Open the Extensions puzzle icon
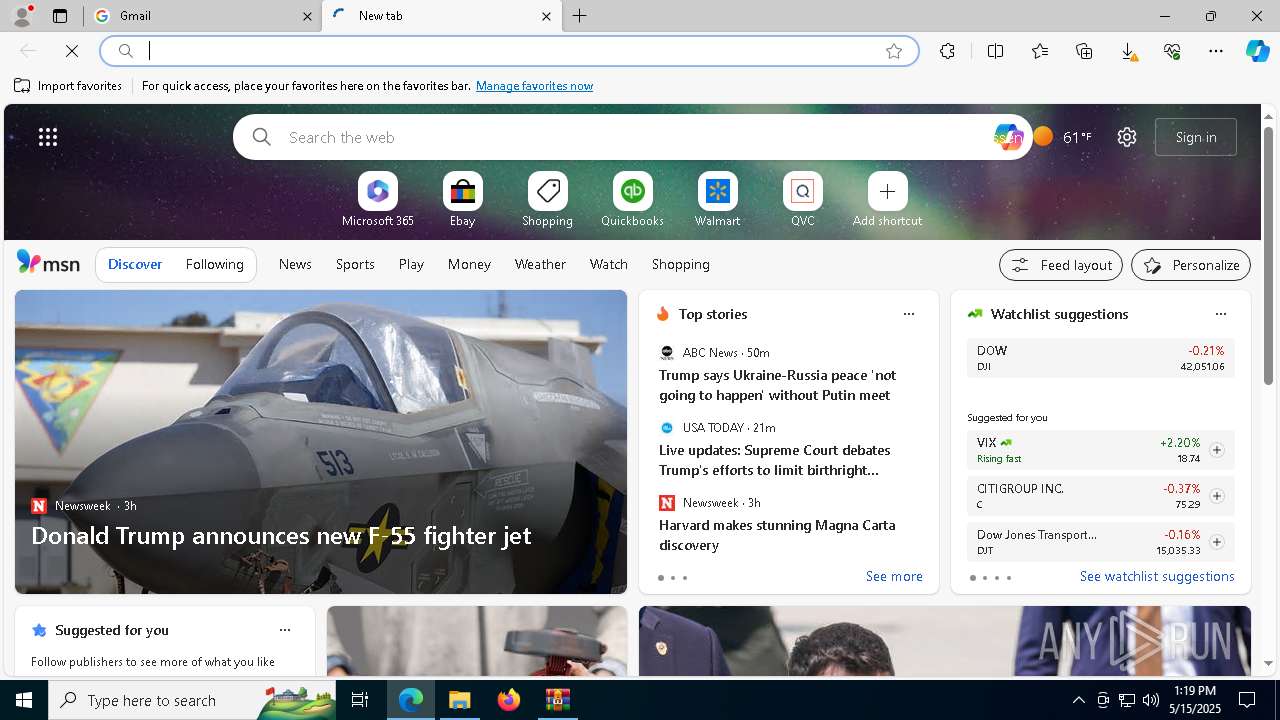The width and height of the screenshot is (1280, 720). pyautogui.click(x=947, y=51)
